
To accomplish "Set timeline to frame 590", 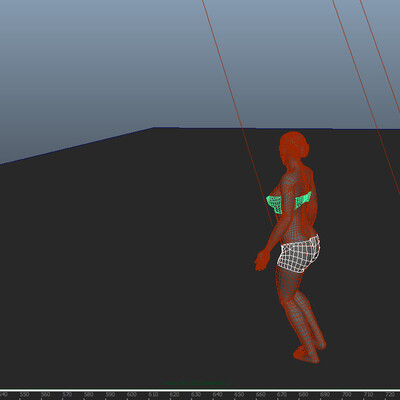I will [110, 395].
